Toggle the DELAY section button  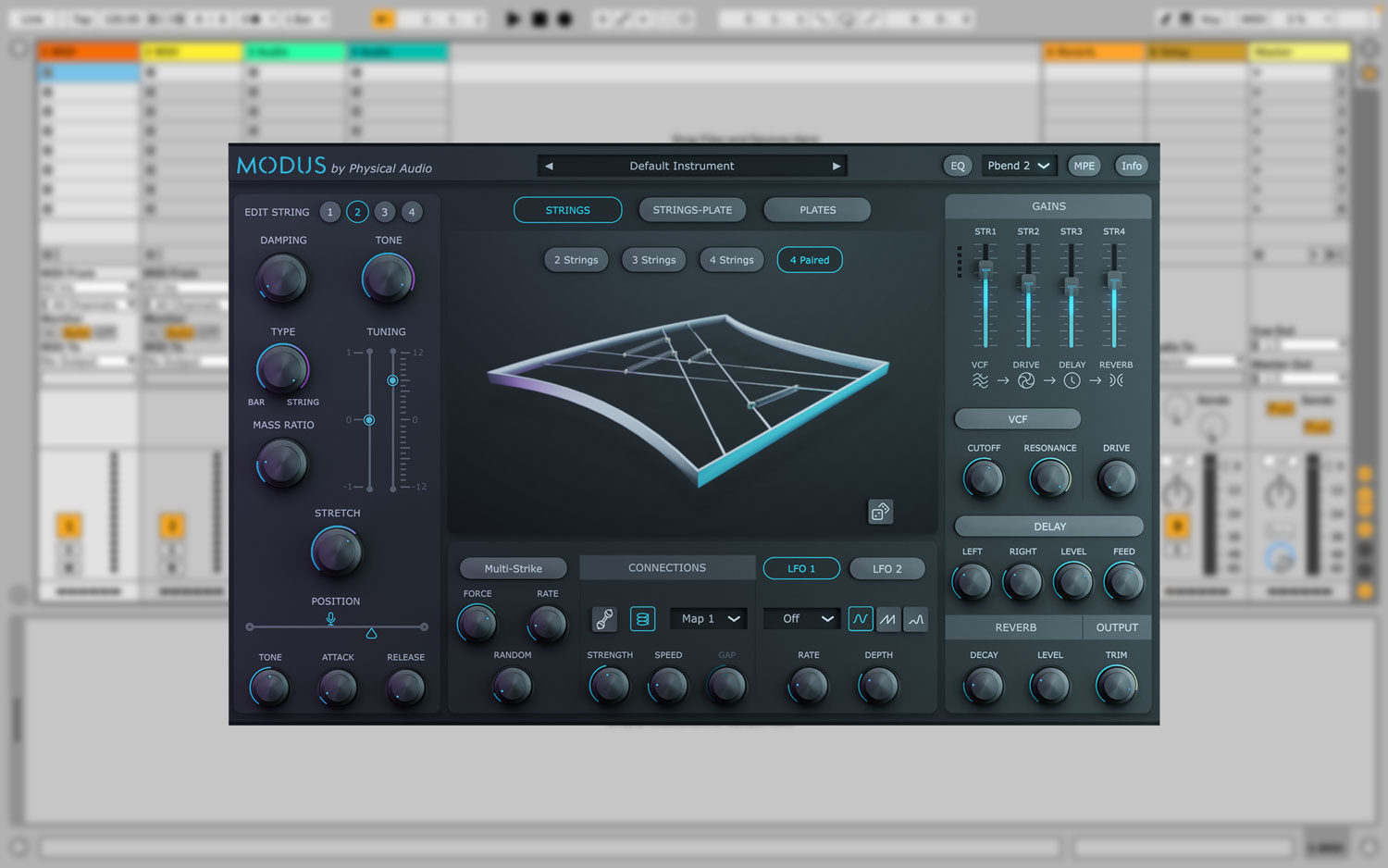click(1049, 527)
